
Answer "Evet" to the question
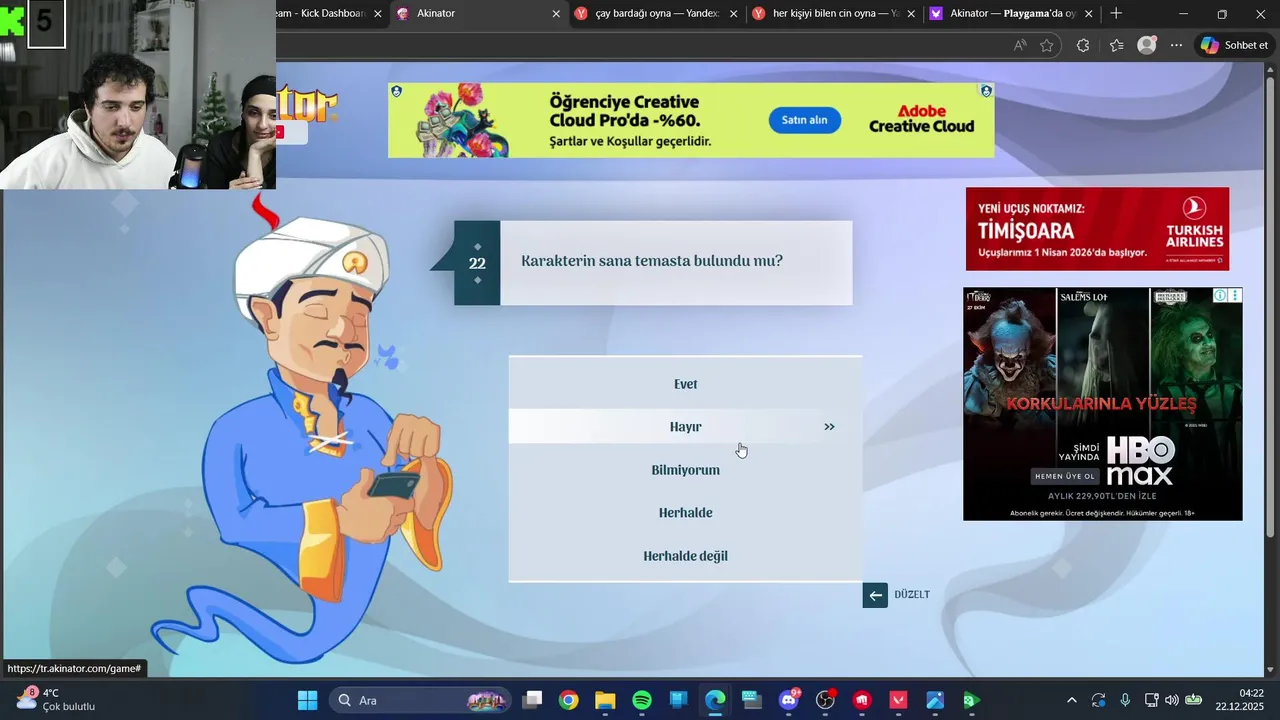[x=685, y=384]
